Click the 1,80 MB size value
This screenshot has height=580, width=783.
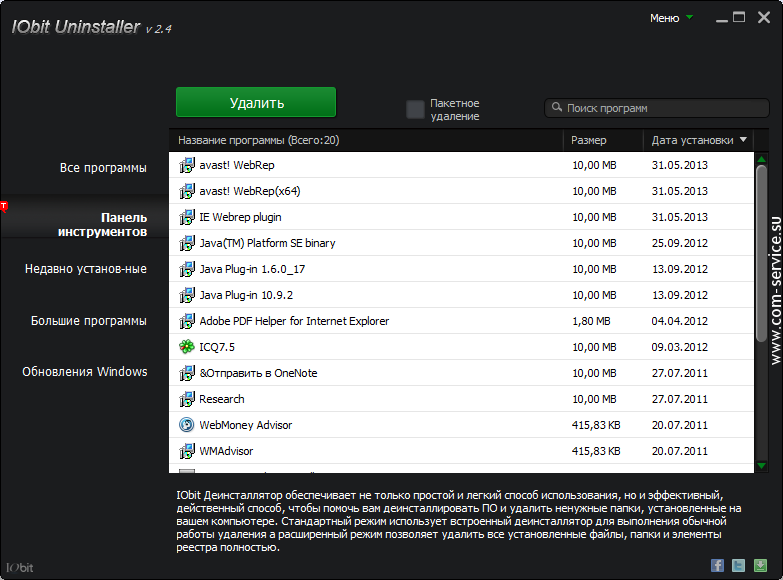tap(591, 321)
